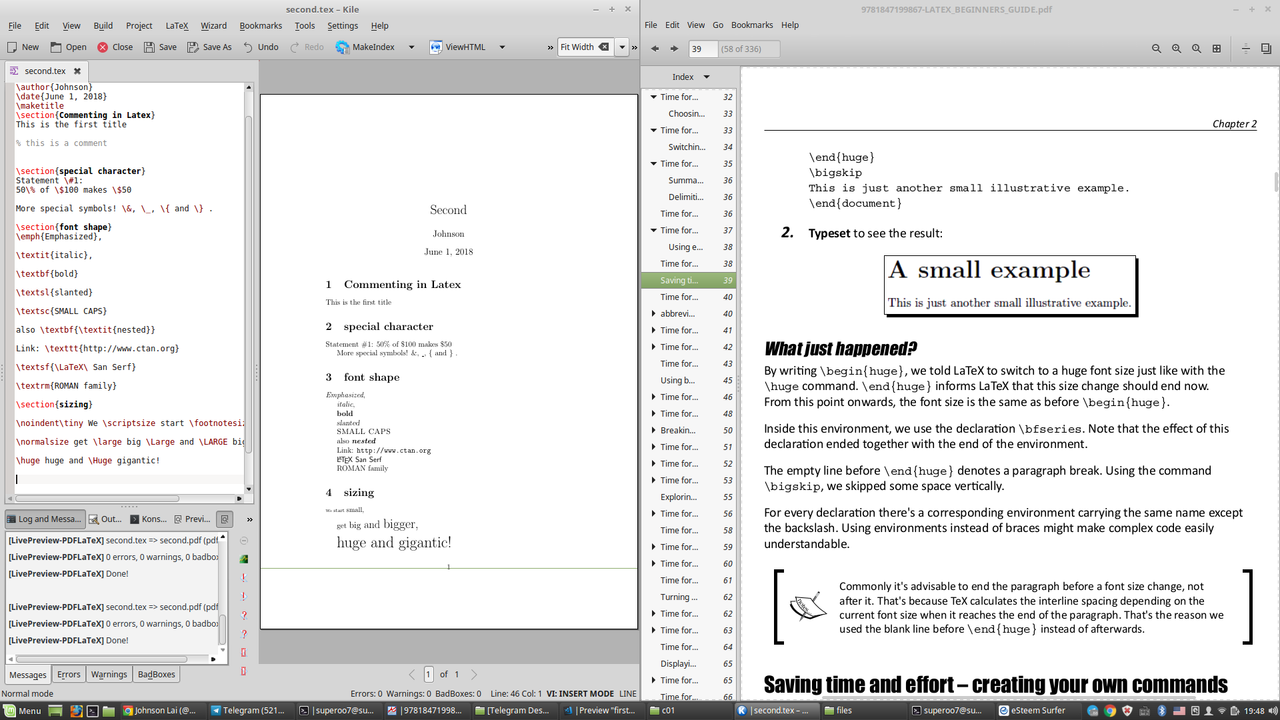Zoom out in the PDF viewer
Viewport: 1280px width, 720px height.
pyautogui.click(x=1156, y=48)
